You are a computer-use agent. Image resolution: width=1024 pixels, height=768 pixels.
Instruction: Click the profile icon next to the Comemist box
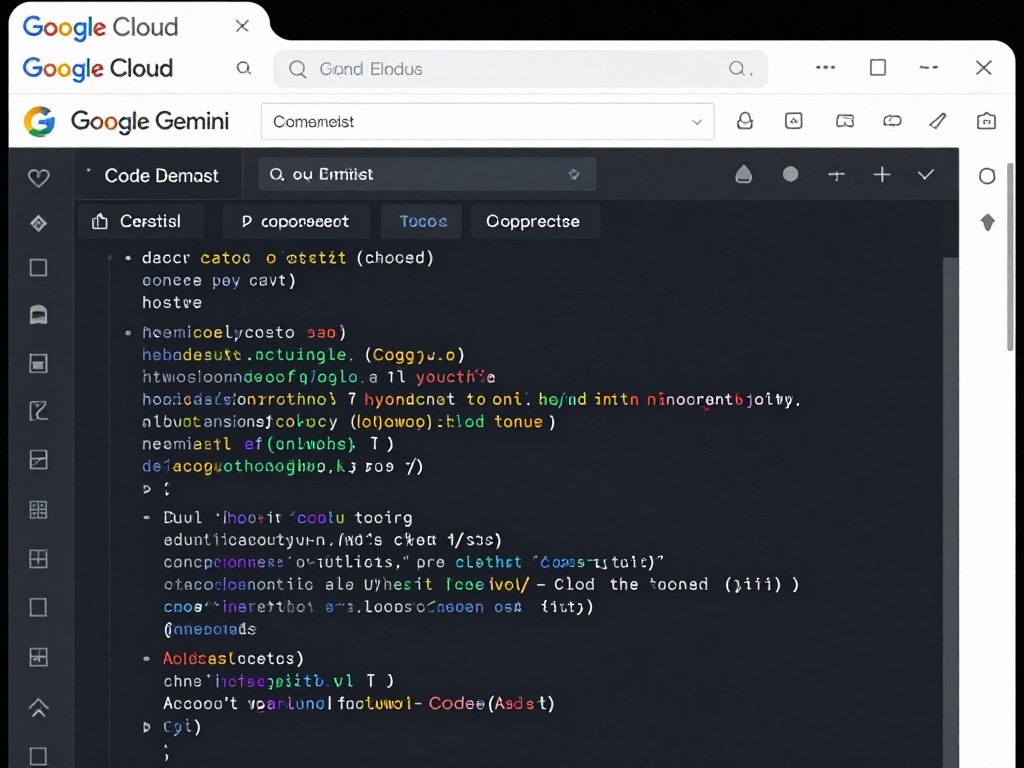[744, 120]
